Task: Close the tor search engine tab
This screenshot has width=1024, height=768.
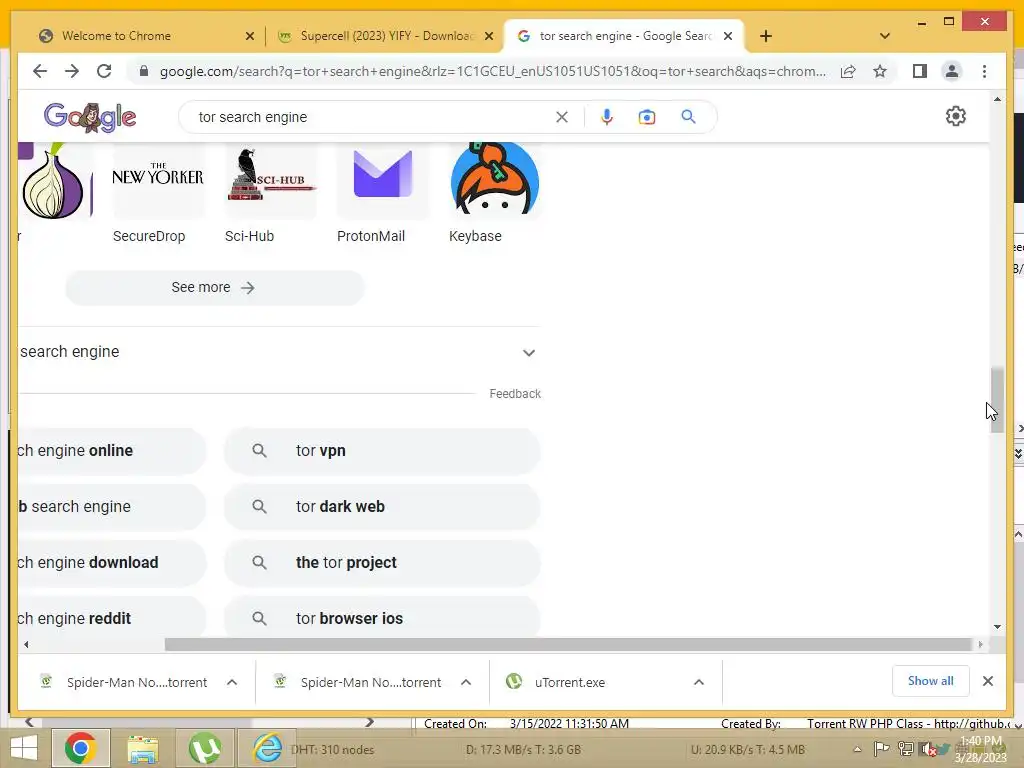Action: pos(728,36)
